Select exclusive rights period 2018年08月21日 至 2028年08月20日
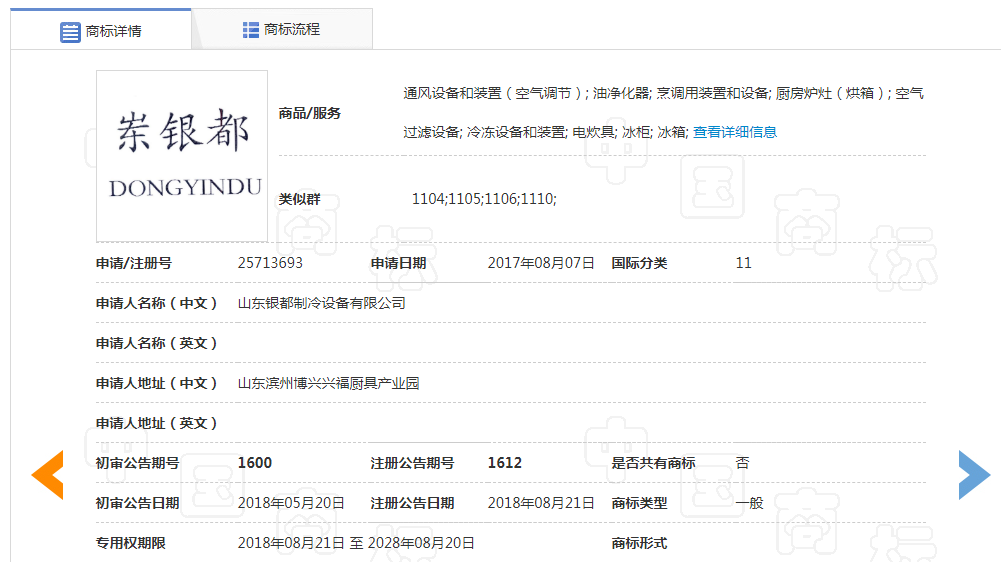Image resolution: width=1001 pixels, height=562 pixels. (x=356, y=543)
